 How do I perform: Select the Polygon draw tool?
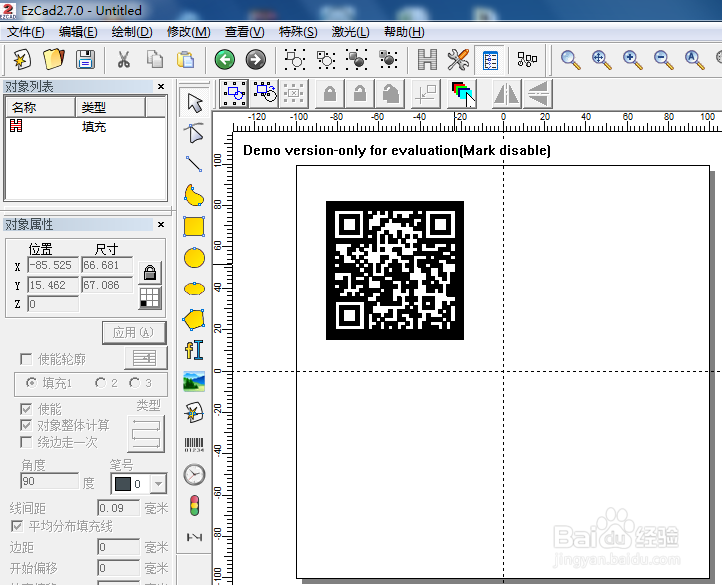click(194, 320)
